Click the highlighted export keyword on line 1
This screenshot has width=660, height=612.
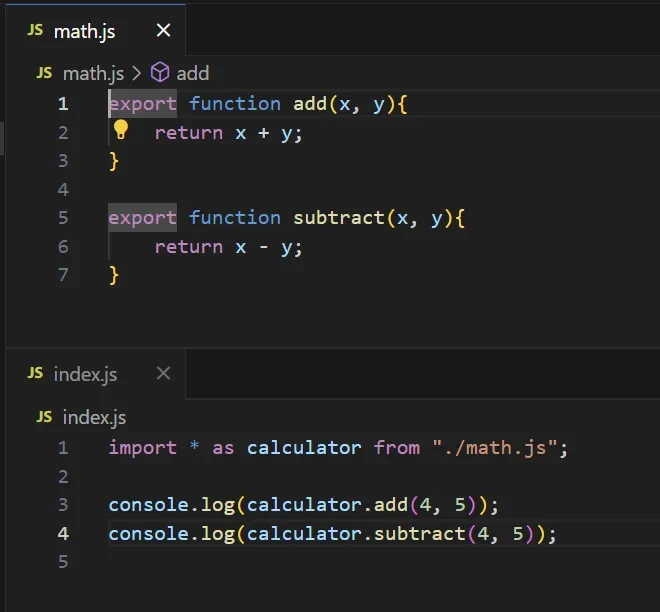click(x=143, y=104)
